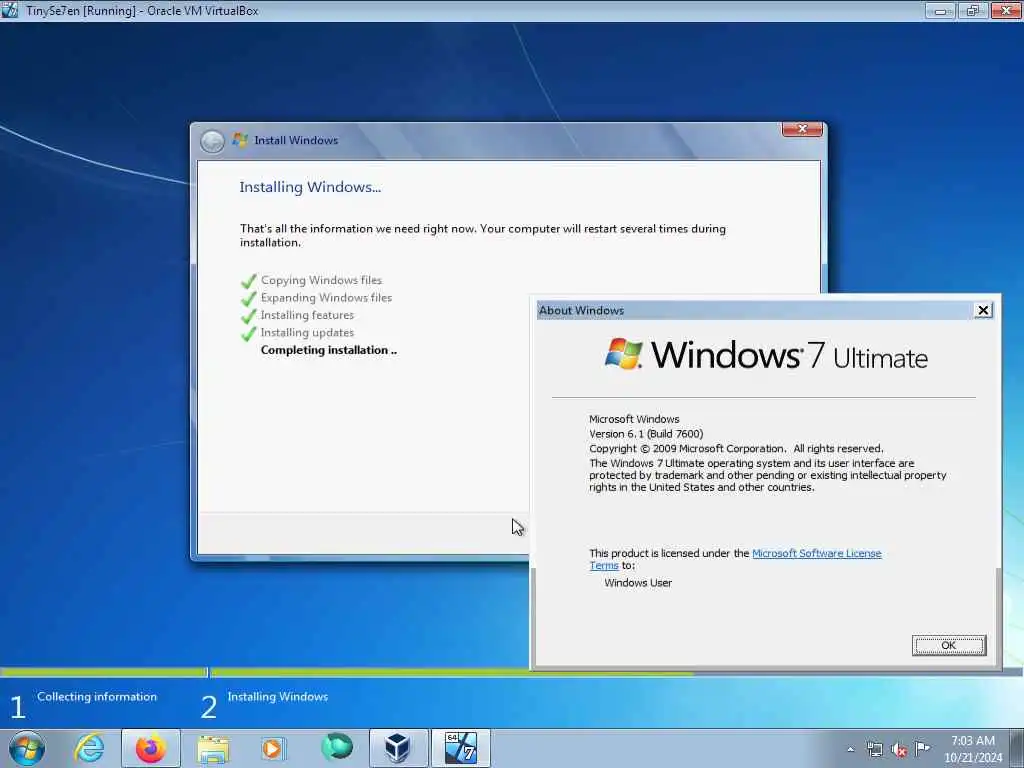Click the copyright 2009 Microsoft line
Viewport: 1024px width, 768px height.
tap(736, 449)
